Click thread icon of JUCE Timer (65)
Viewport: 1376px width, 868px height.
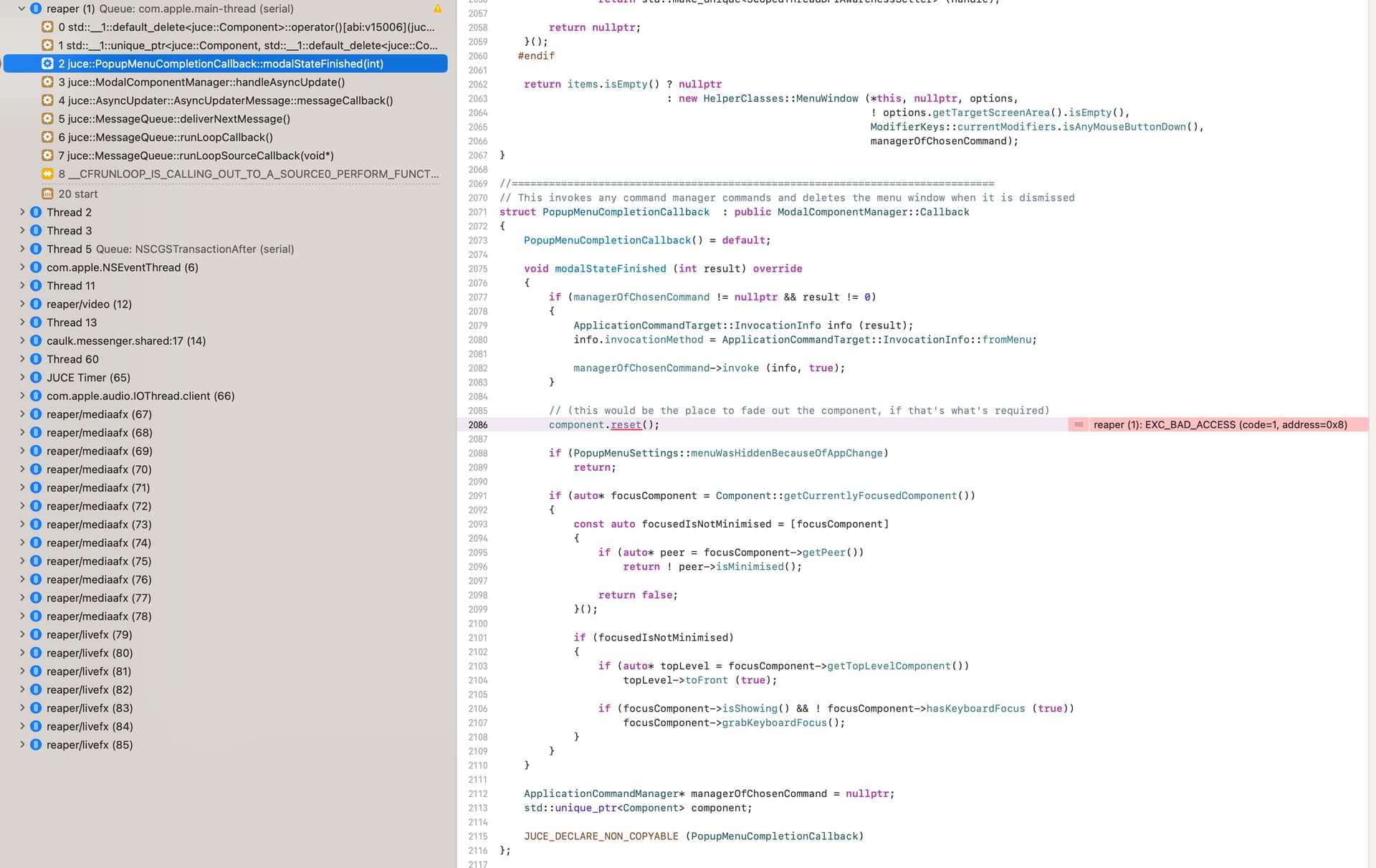coord(36,378)
